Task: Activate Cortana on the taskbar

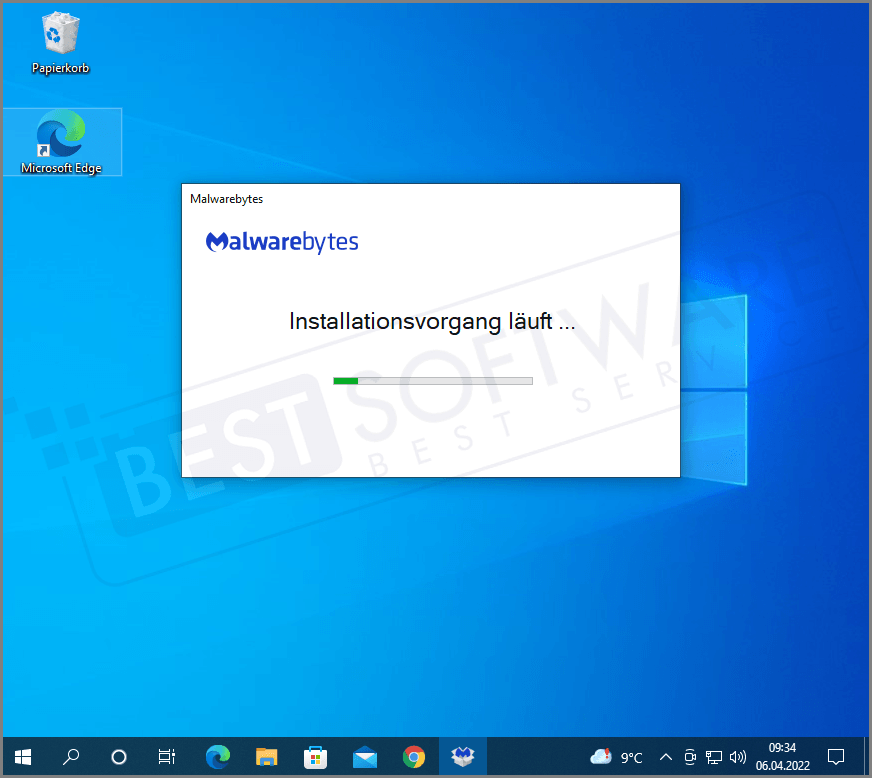Action: coord(118,757)
